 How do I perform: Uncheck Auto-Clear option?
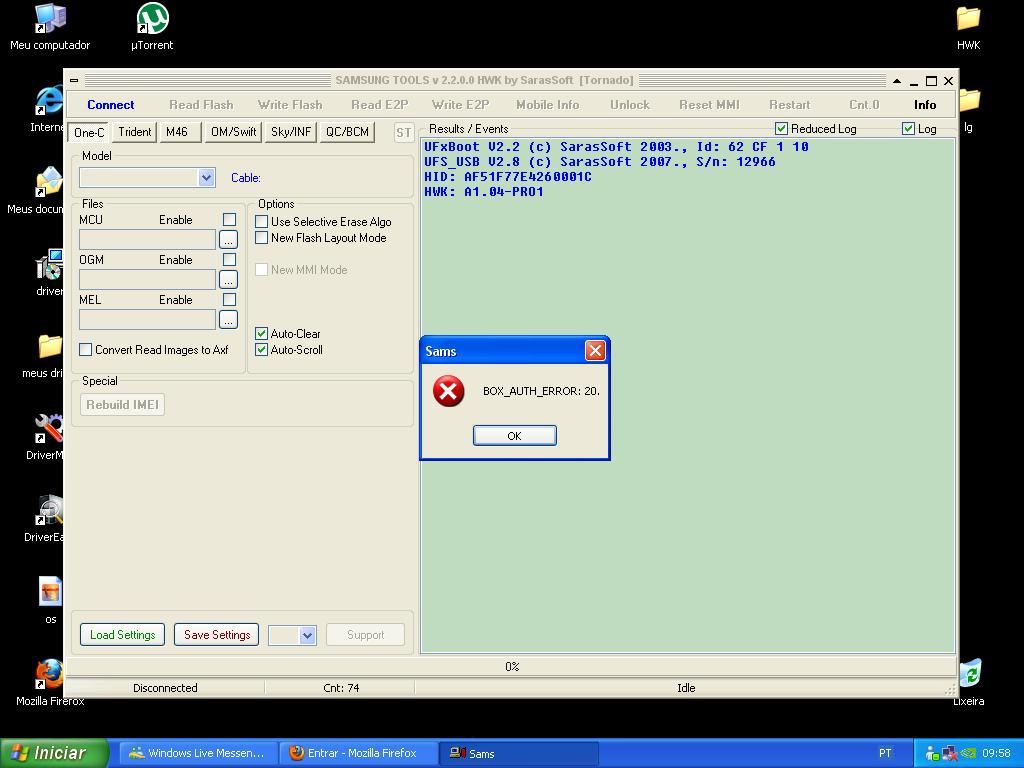261,333
